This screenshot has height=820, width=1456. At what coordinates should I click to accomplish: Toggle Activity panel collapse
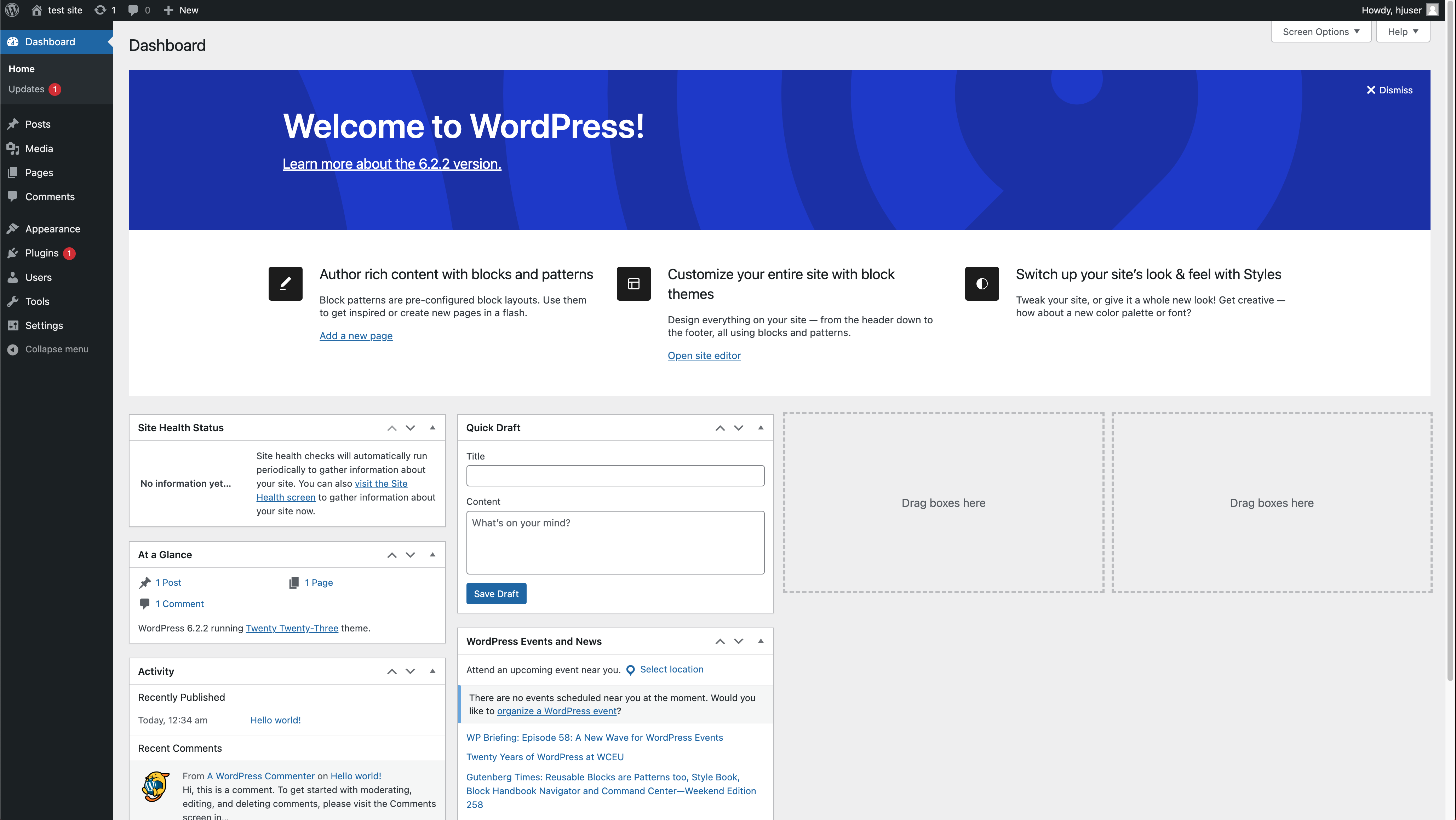click(x=432, y=671)
